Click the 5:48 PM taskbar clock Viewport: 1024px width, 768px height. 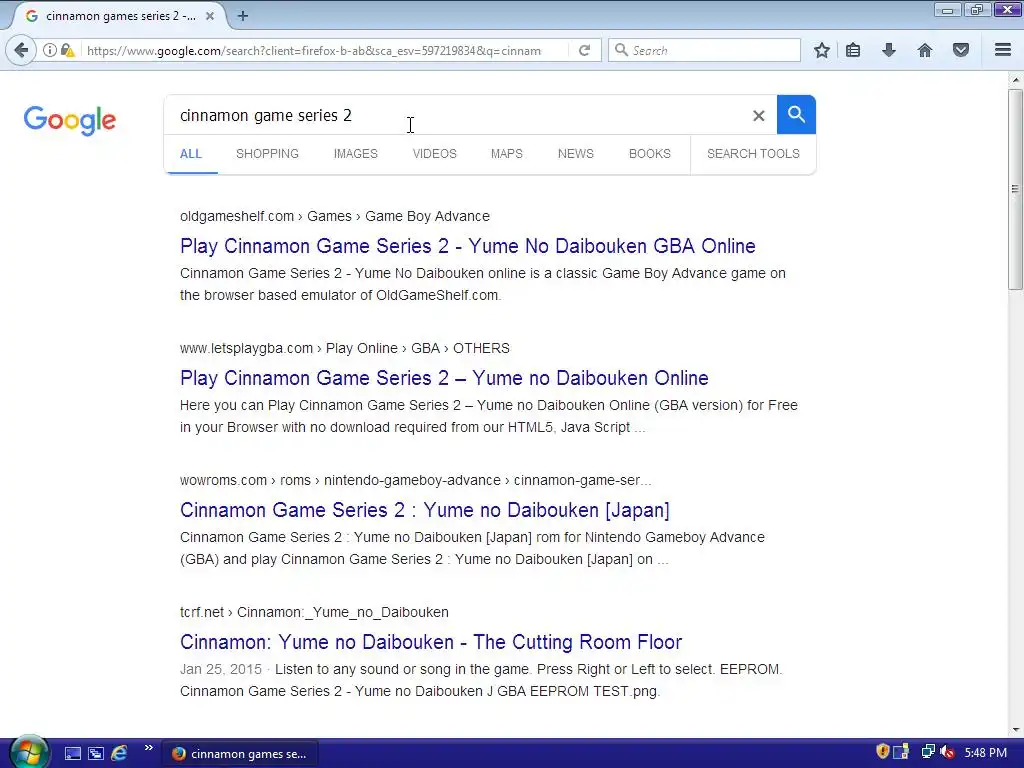[985, 753]
